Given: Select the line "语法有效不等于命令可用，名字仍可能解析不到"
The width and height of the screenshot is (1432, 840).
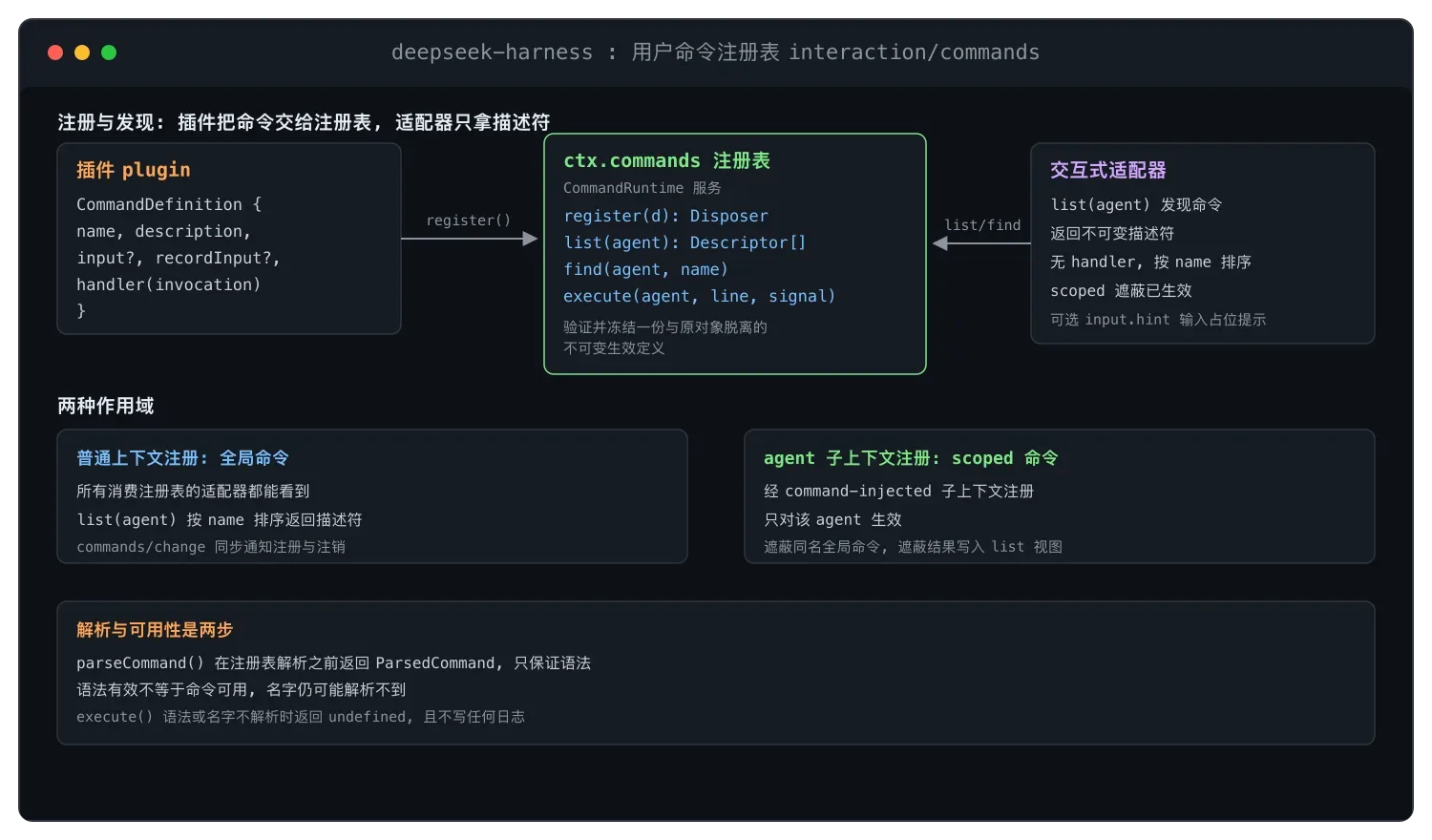Looking at the screenshot, I should [242, 689].
